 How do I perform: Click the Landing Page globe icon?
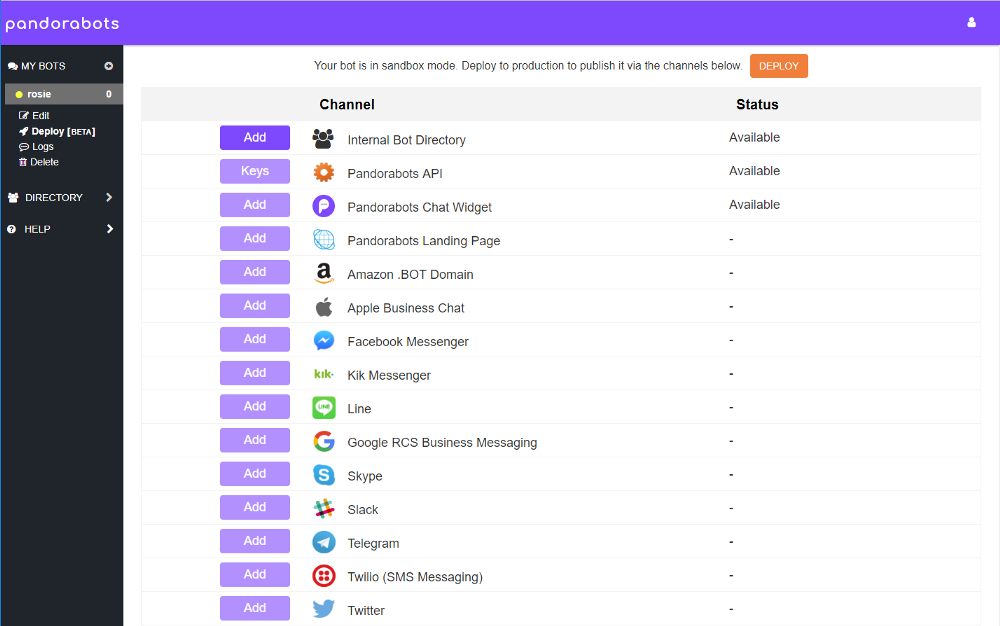[323, 240]
